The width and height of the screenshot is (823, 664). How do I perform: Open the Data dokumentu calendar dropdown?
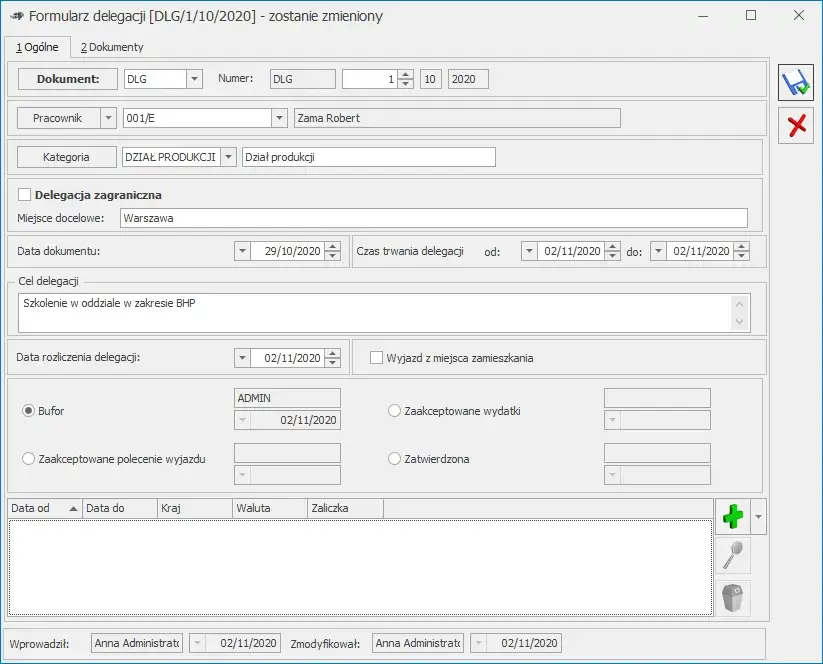click(x=242, y=251)
